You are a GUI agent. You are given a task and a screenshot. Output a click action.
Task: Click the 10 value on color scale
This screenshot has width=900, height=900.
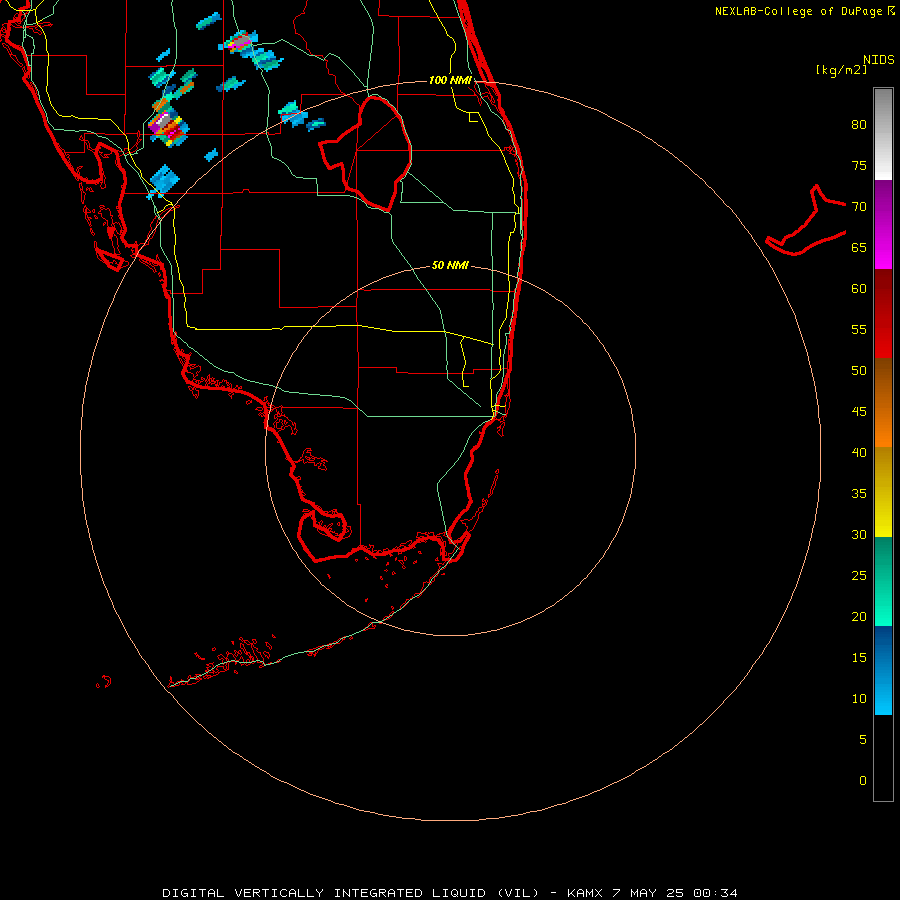(x=859, y=699)
